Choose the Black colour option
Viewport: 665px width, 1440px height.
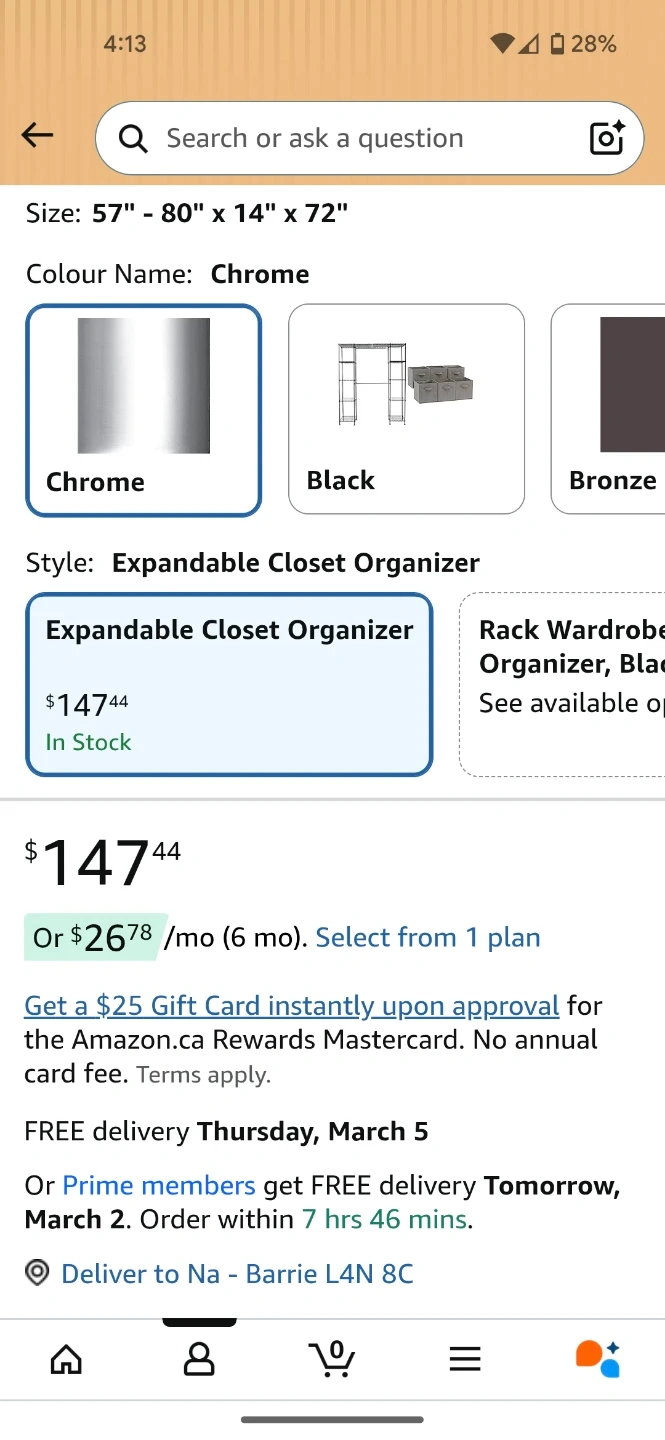tap(406, 409)
